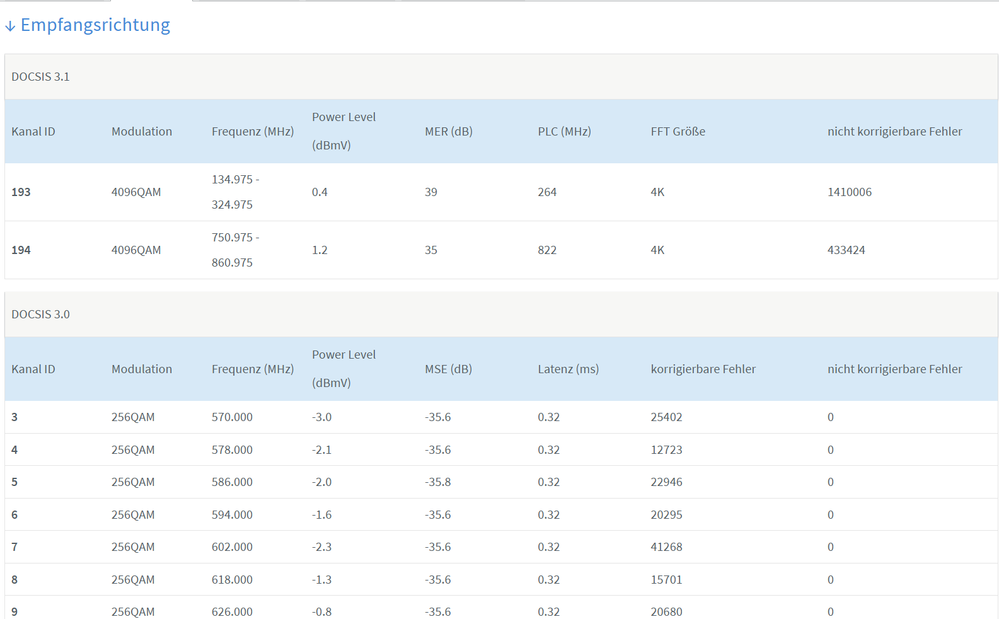
Task: Click the FFT Größe column header
Action: click(x=678, y=131)
